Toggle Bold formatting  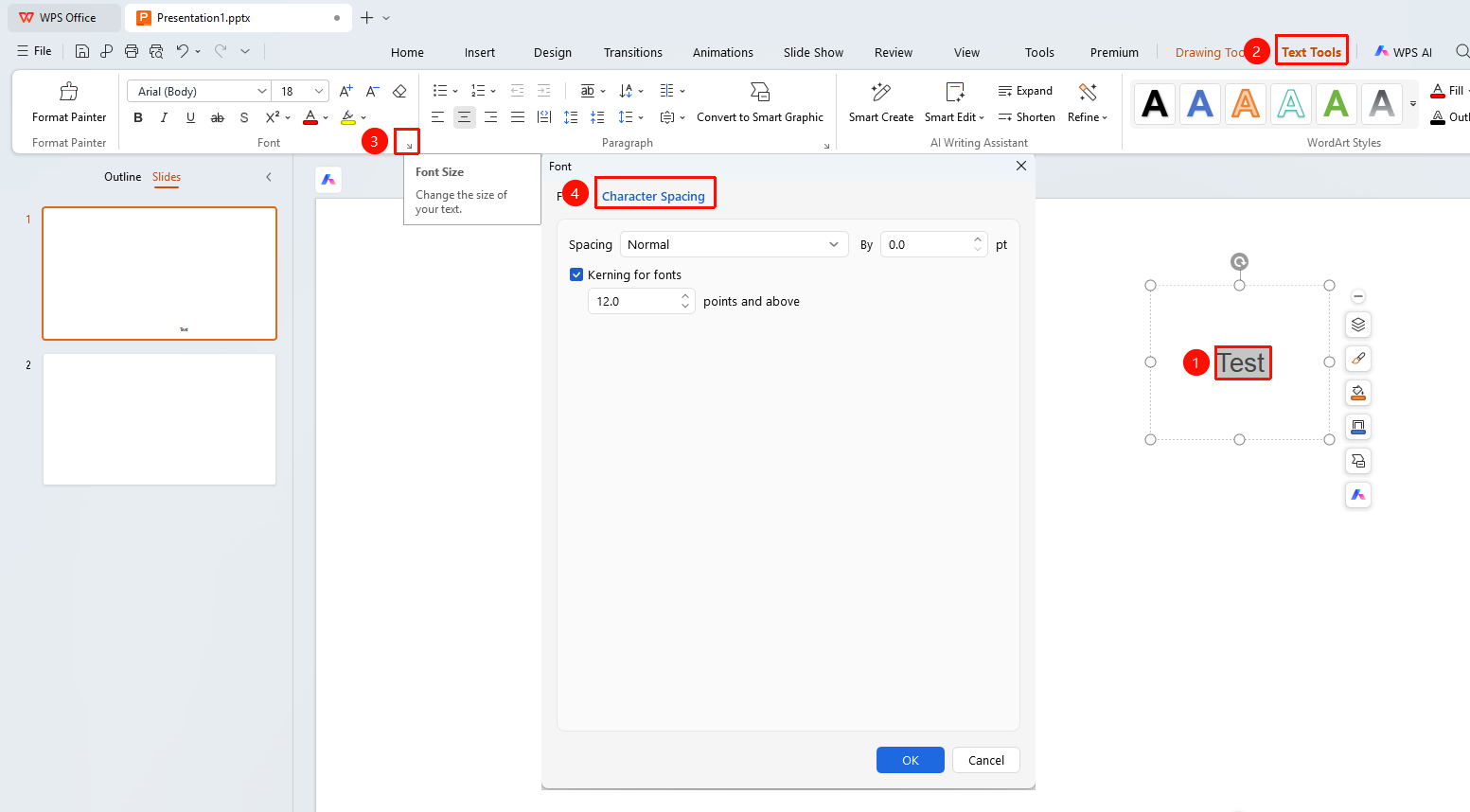coord(138,117)
